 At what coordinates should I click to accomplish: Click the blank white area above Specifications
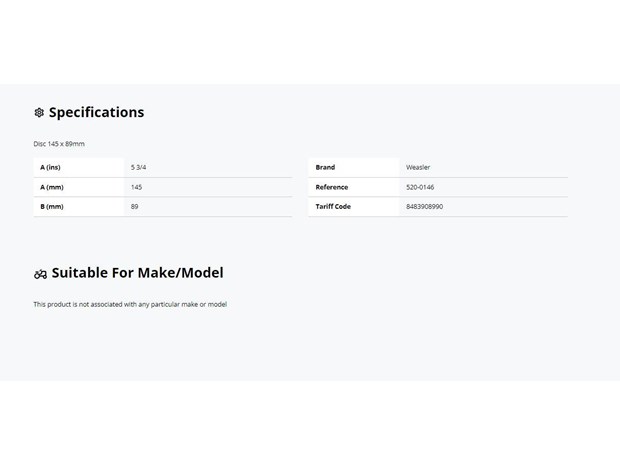coord(310,42)
